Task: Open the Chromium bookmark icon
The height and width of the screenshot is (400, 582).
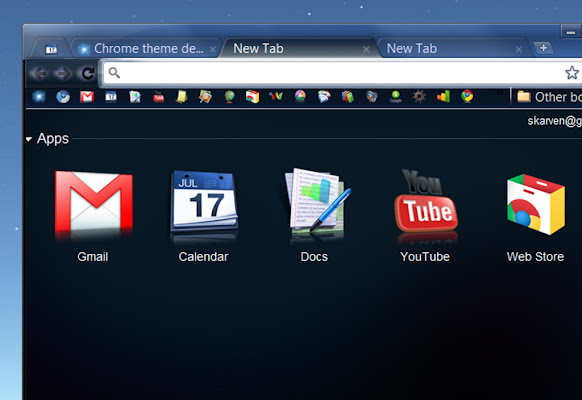Action: pos(63,97)
